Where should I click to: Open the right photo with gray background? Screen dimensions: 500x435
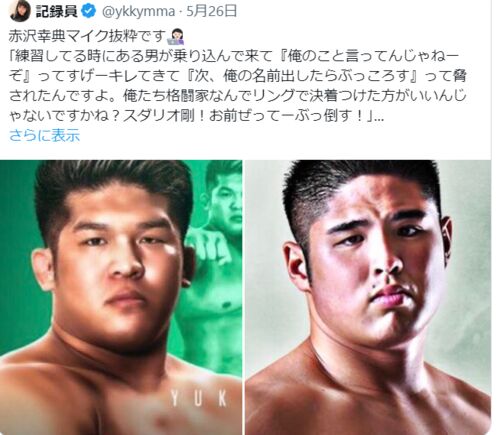[x=368, y=297]
